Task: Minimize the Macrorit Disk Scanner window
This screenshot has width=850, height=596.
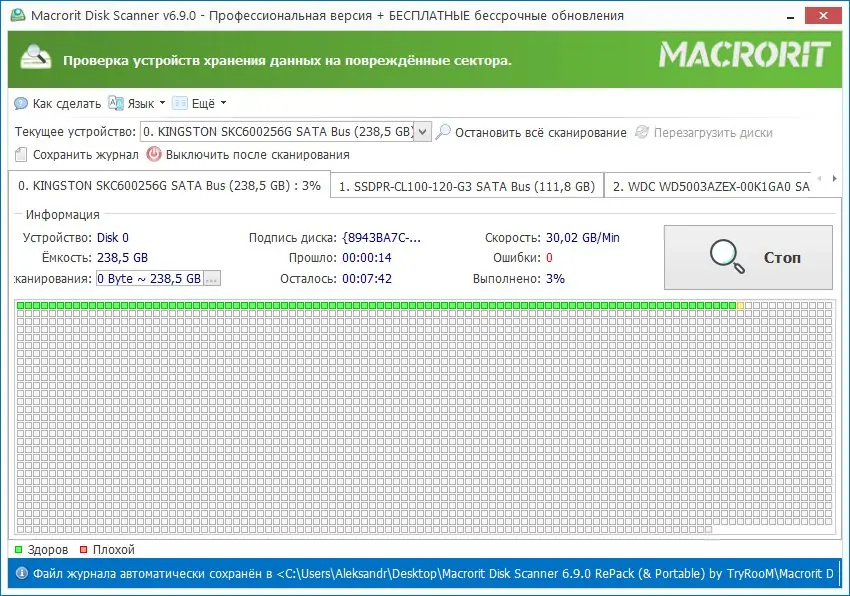Action: coord(790,16)
